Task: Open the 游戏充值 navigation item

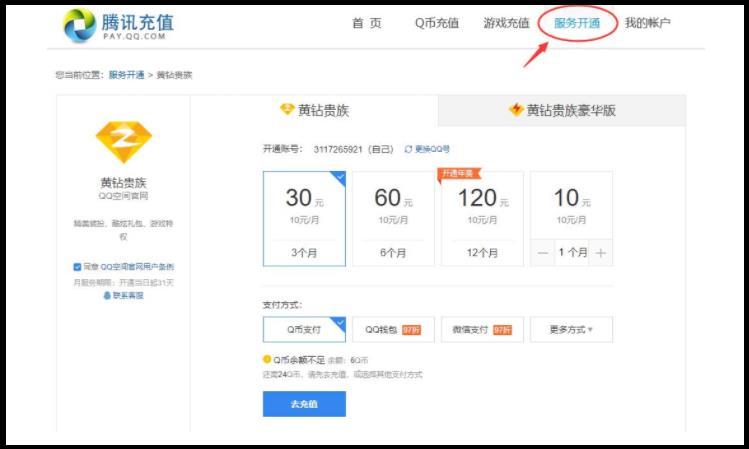Action: click(x=506, y=23)
